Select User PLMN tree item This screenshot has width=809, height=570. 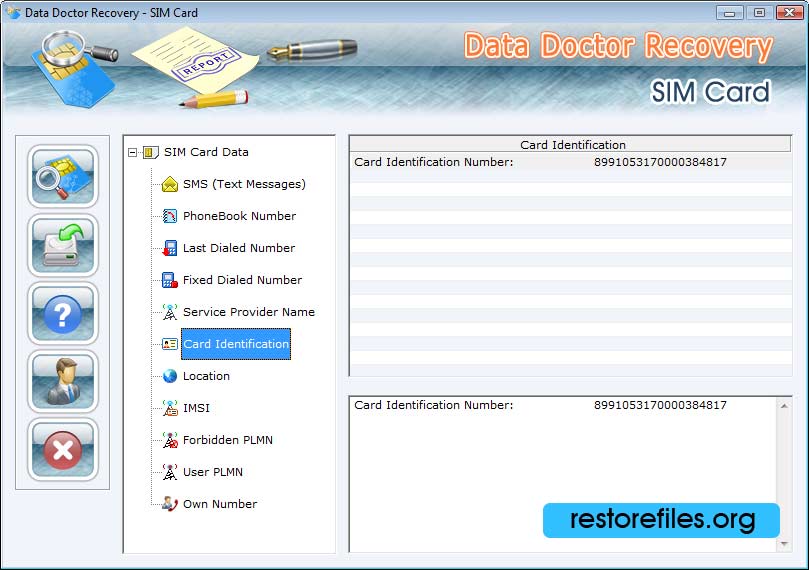[213, 472]
